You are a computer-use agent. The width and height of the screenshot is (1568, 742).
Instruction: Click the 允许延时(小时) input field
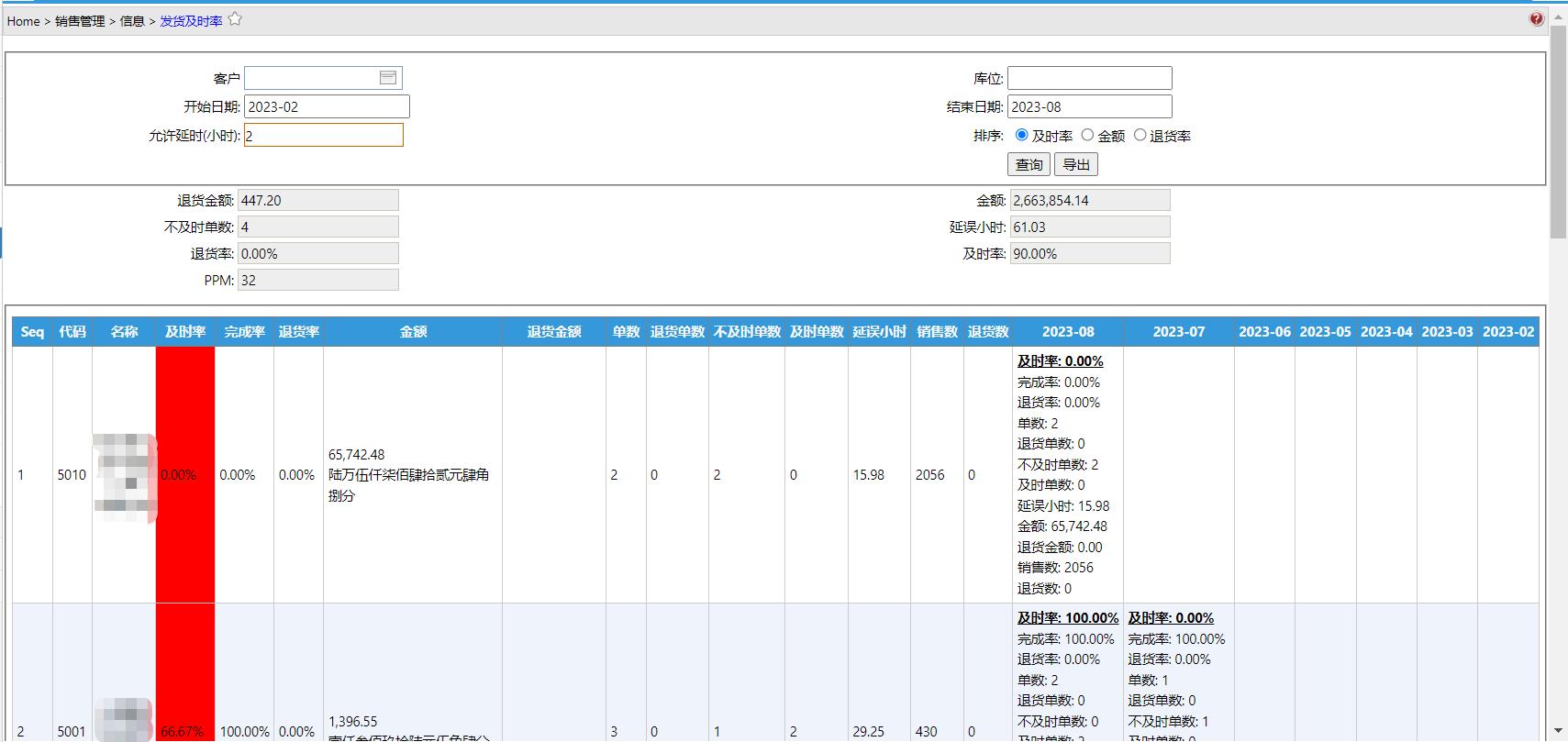click(x=323, y=135)
